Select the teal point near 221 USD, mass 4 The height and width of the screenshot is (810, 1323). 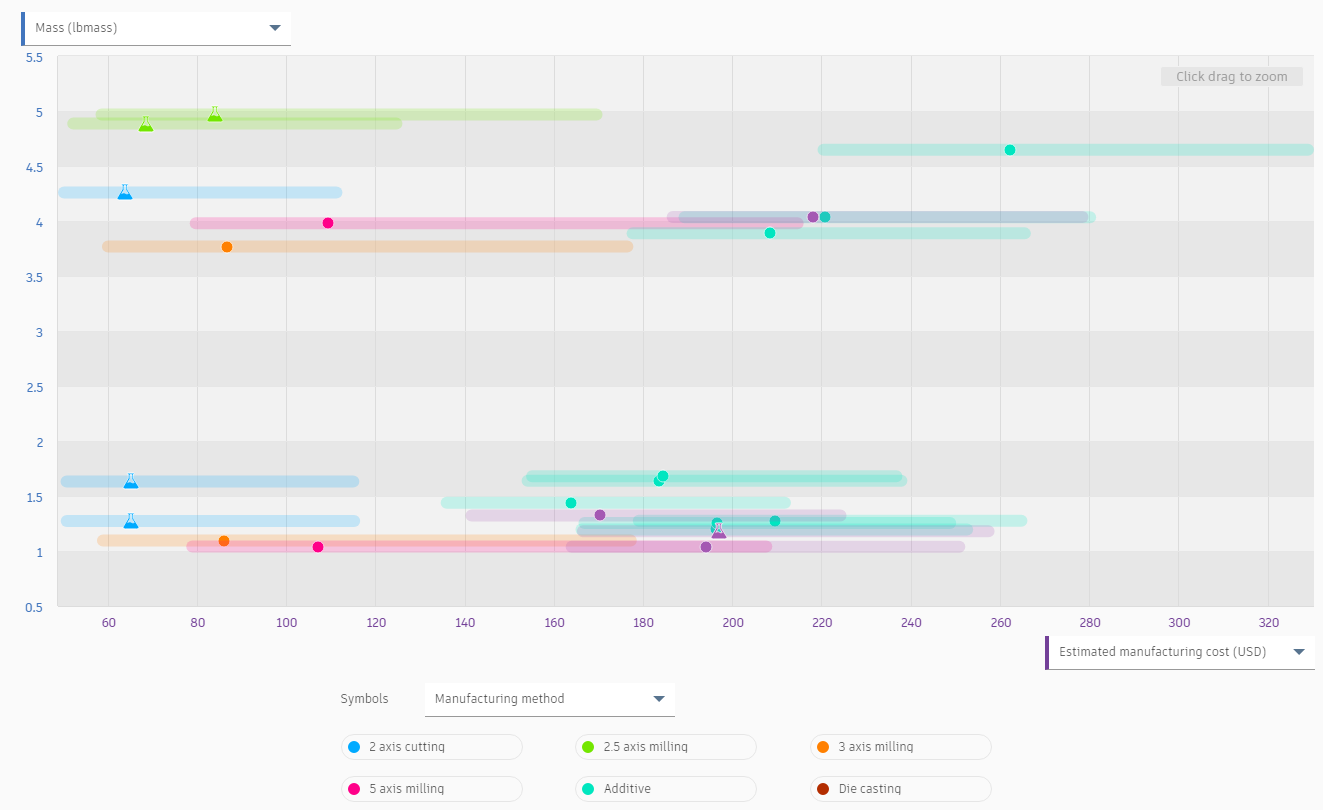click(x=825, y=217)
